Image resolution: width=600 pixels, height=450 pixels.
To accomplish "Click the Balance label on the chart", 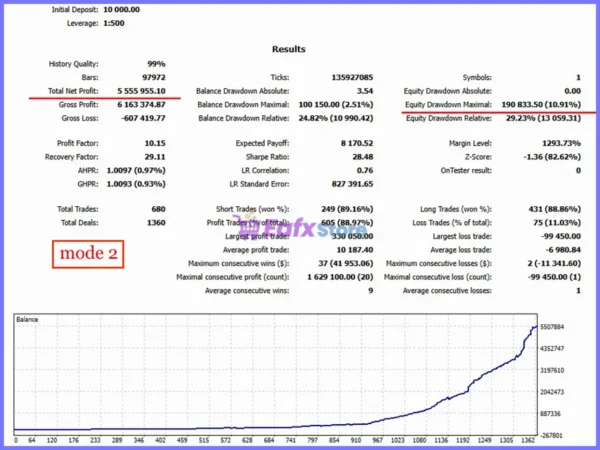I will pyautogui.click(x=27, y=320).
